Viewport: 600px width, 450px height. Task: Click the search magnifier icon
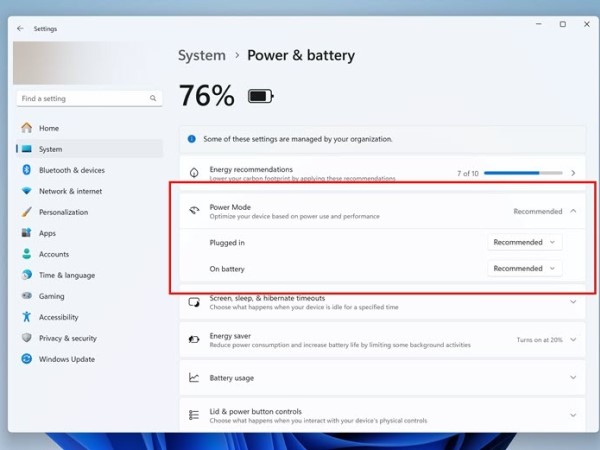153,98
